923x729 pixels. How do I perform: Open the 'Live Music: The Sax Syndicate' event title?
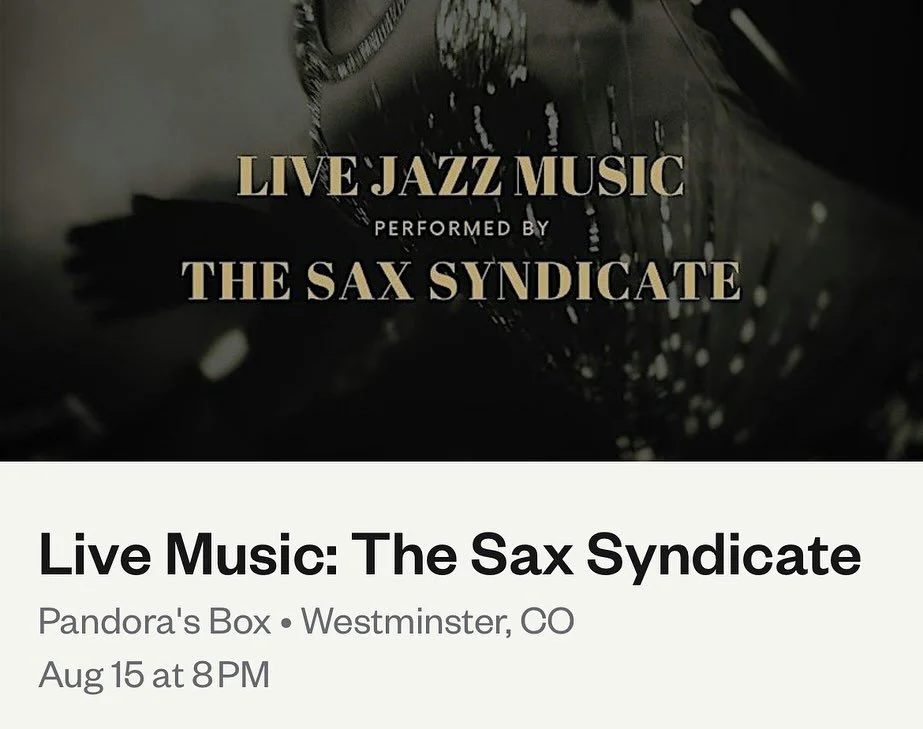point(450,556)
